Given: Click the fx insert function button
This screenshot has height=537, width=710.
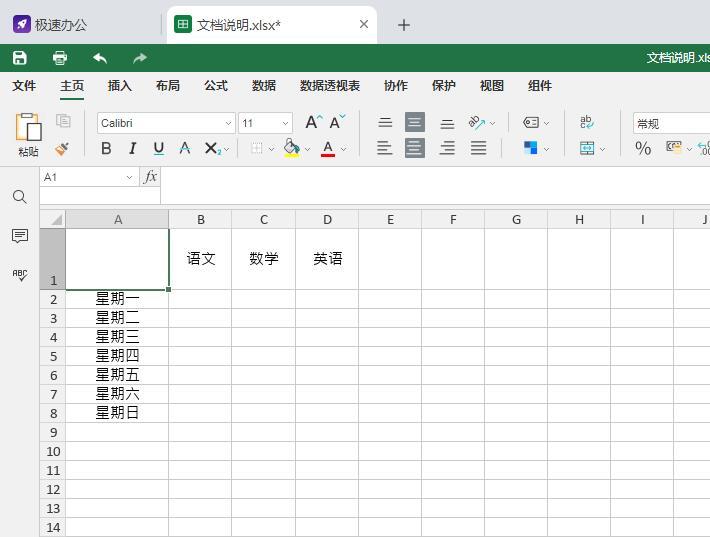Looking at the screenshot, I should 150,177.
